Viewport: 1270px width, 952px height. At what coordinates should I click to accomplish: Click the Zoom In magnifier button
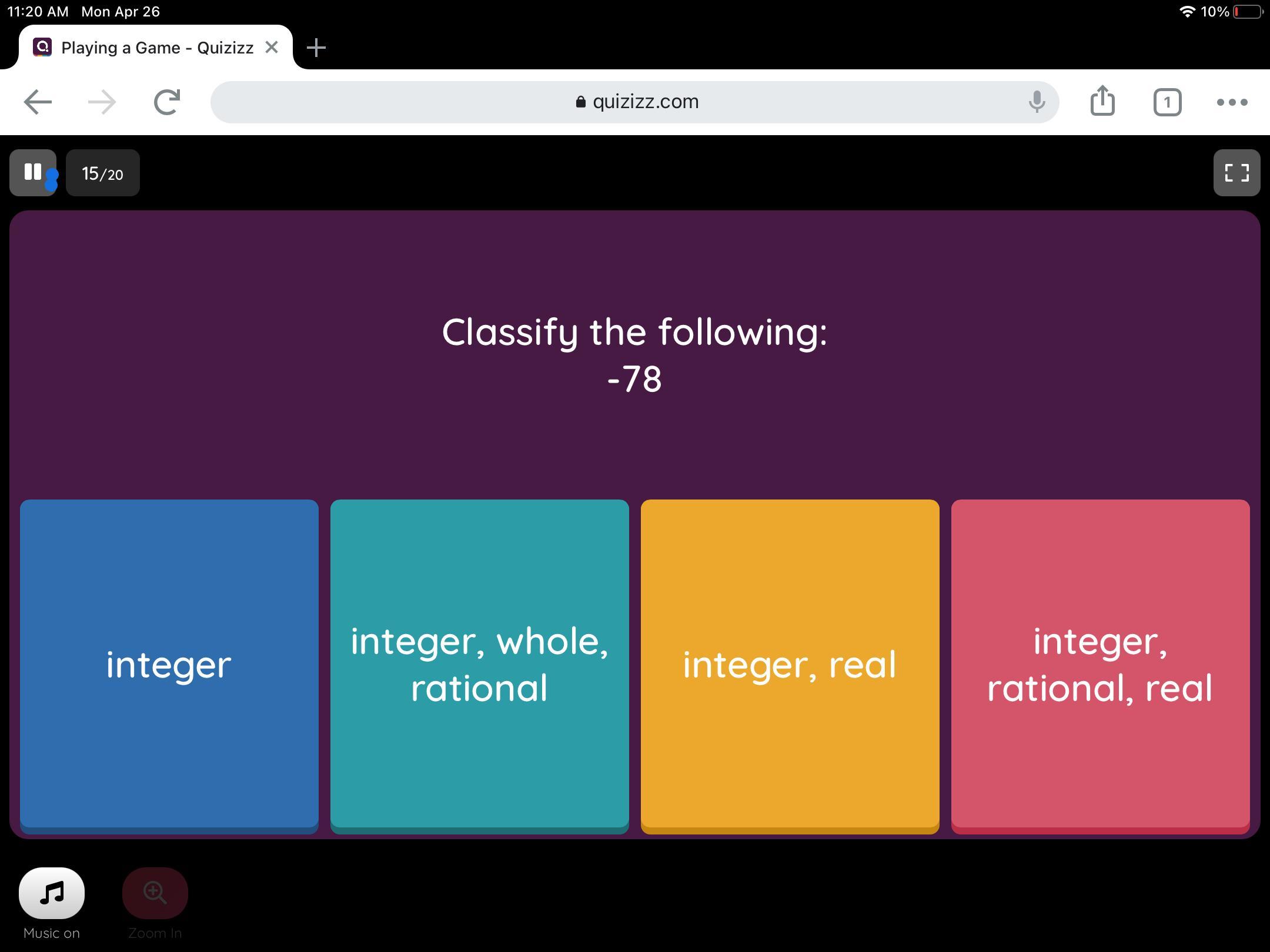(155, 893)
